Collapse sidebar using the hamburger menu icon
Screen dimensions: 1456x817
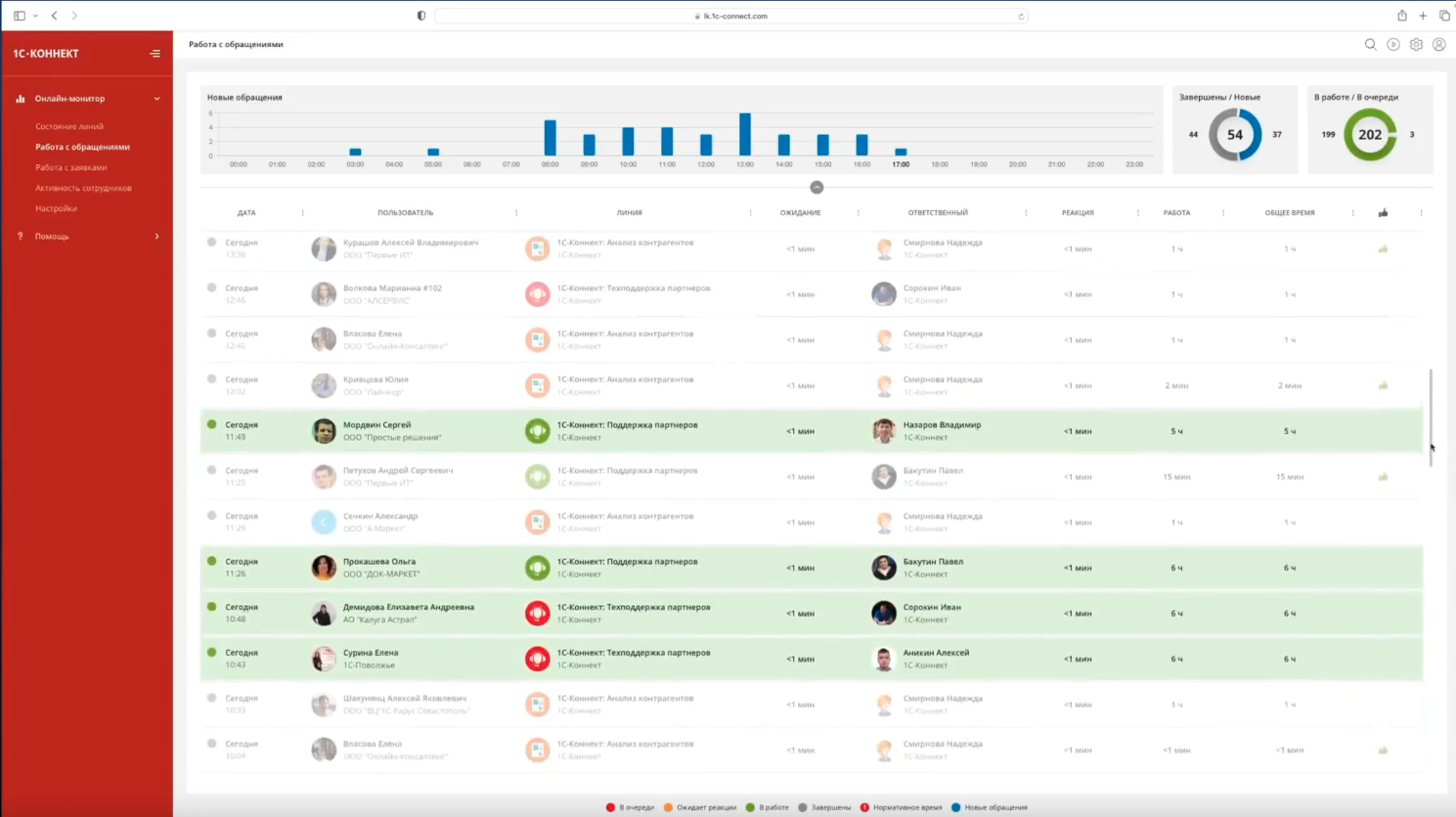[x=154, y=54]
